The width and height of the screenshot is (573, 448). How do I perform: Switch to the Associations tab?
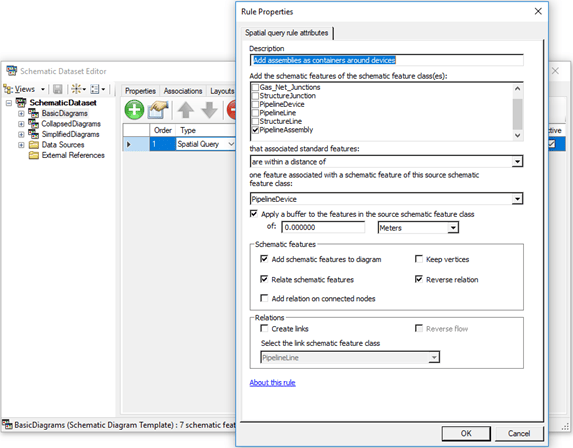point(183,91)
